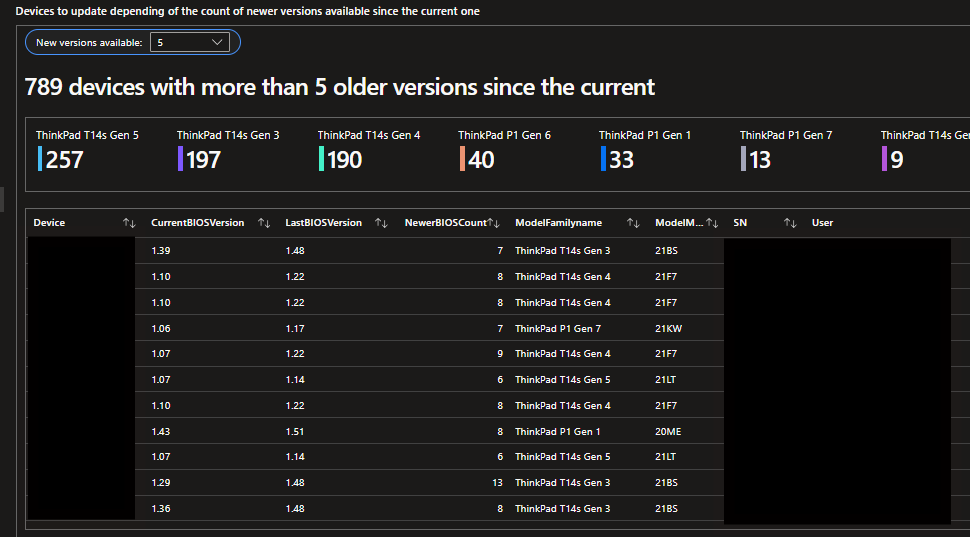This screenshot has width=970, height=537.
Task: Select ThinkPad T14s Gen 5 tile showing 257
Action: tap(87, 150)
